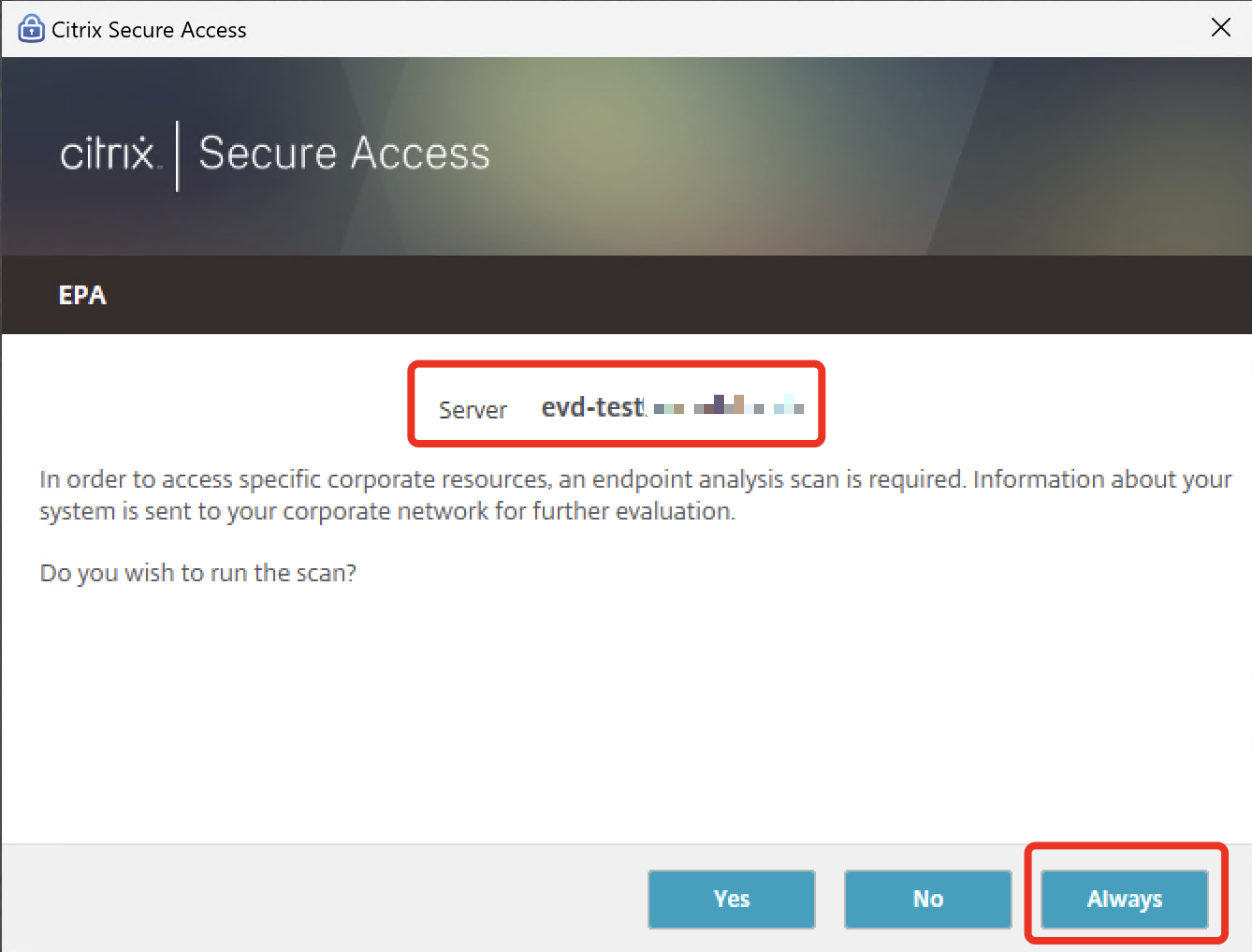
Task: Choose Always to run scans automatically
Action: (1125, 899)
